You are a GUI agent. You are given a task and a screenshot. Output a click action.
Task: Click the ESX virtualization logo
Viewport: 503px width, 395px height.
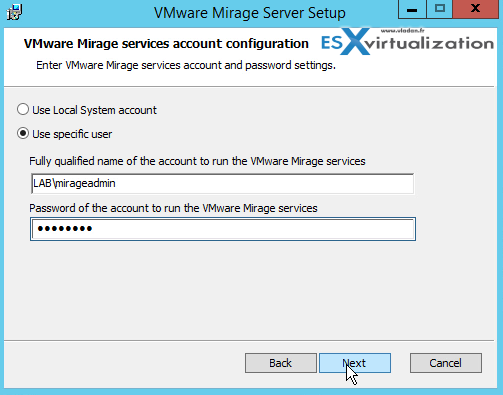407,43
